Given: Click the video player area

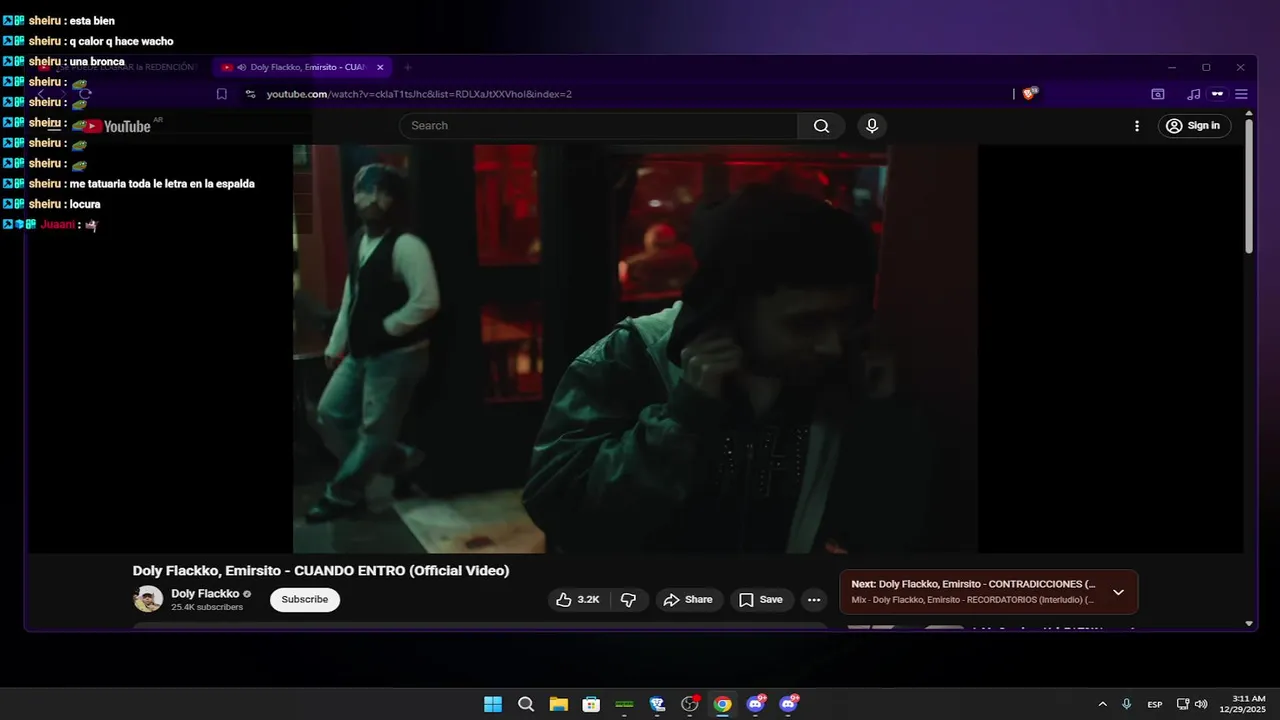Looking at the screenshot, I should click(635, 348).
